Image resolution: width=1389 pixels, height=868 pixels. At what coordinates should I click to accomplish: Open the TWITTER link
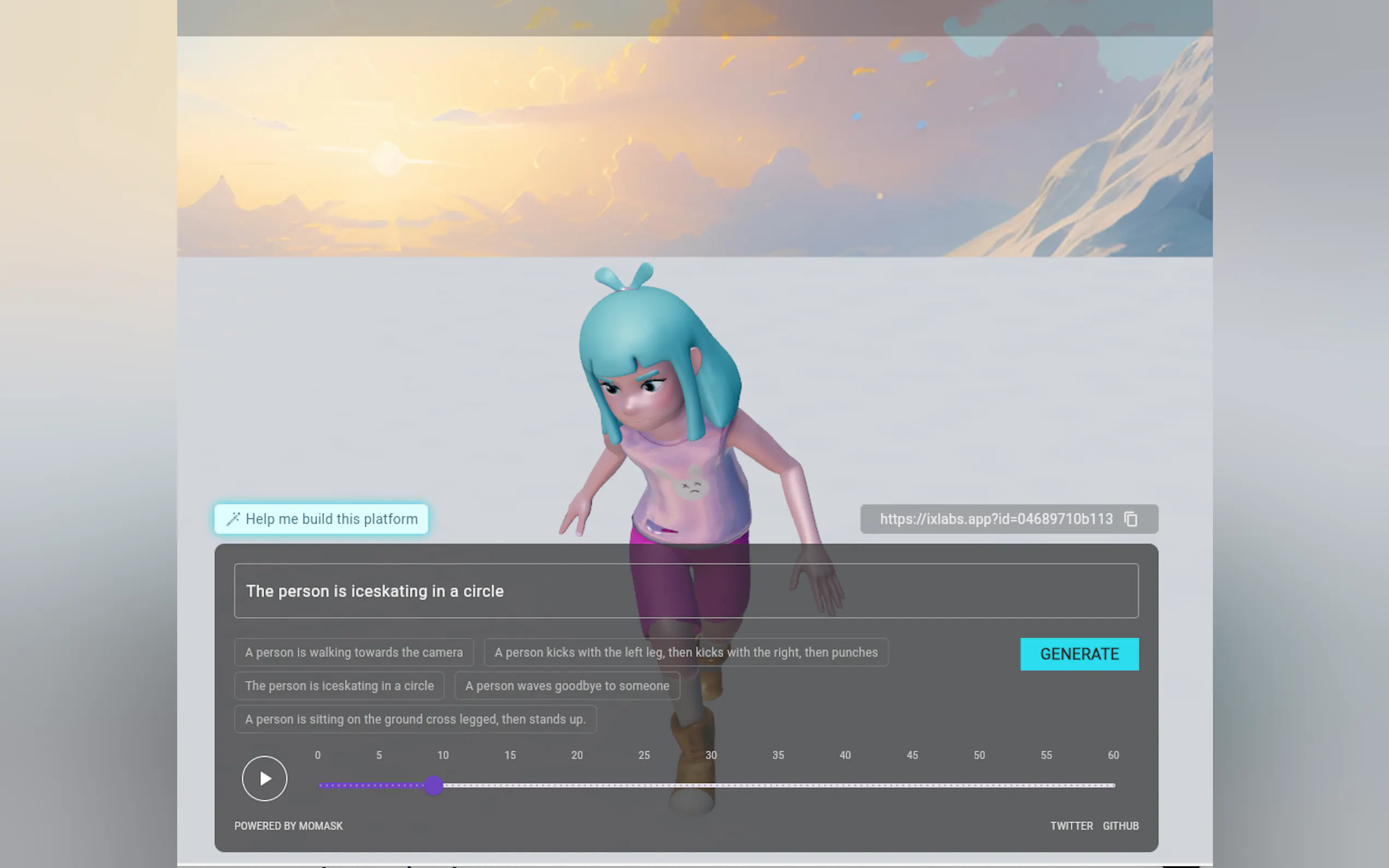1071,825
